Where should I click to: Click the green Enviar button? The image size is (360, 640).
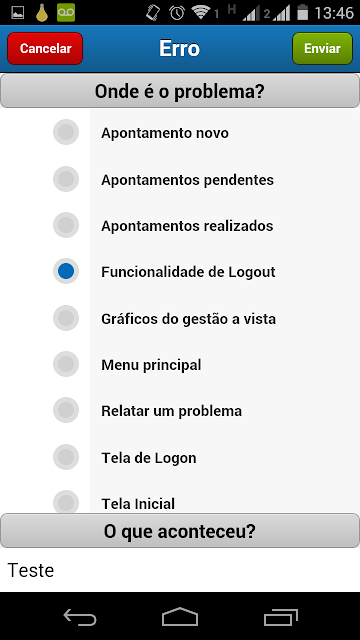[322, 49]
